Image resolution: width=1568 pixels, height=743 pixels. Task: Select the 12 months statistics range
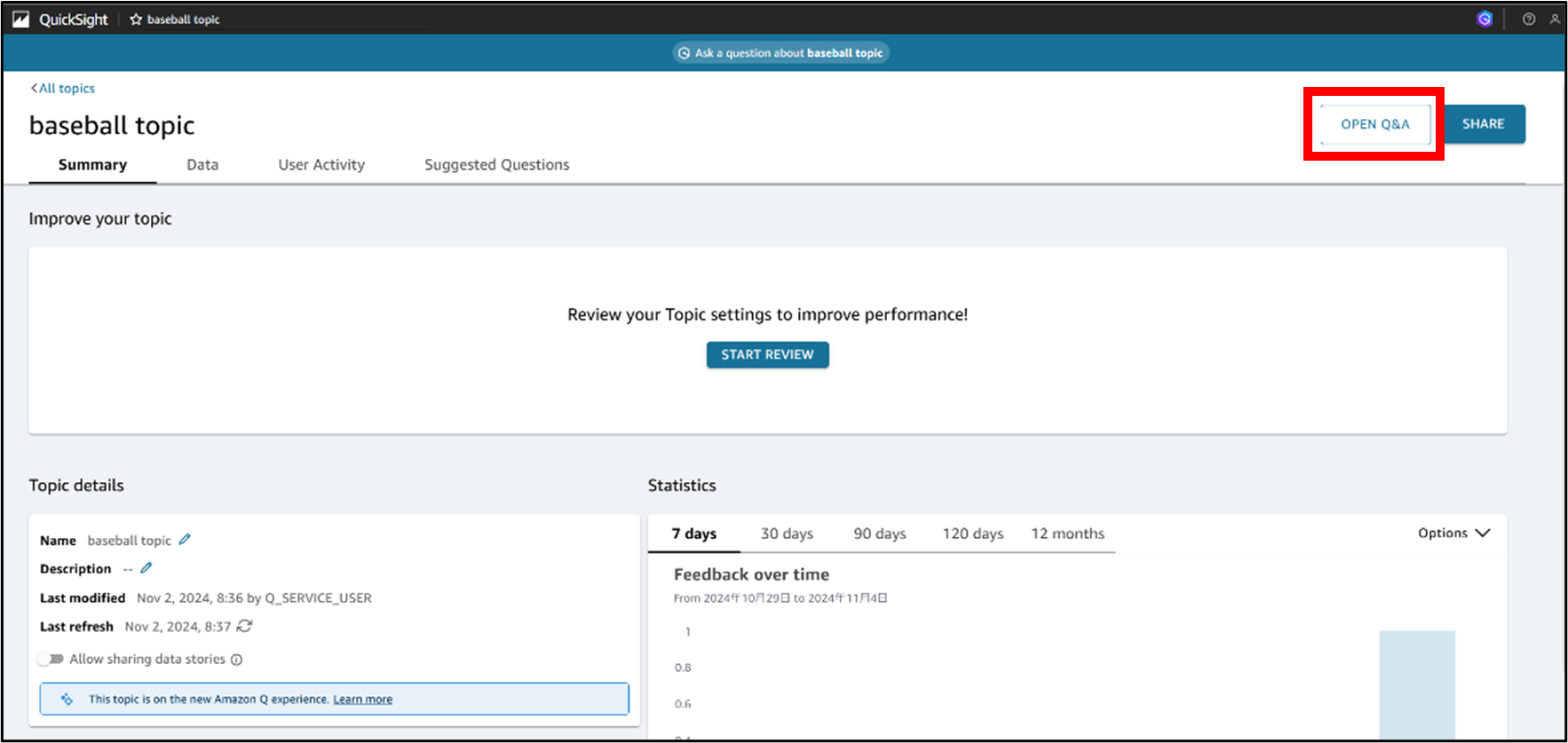[1068, 534]
